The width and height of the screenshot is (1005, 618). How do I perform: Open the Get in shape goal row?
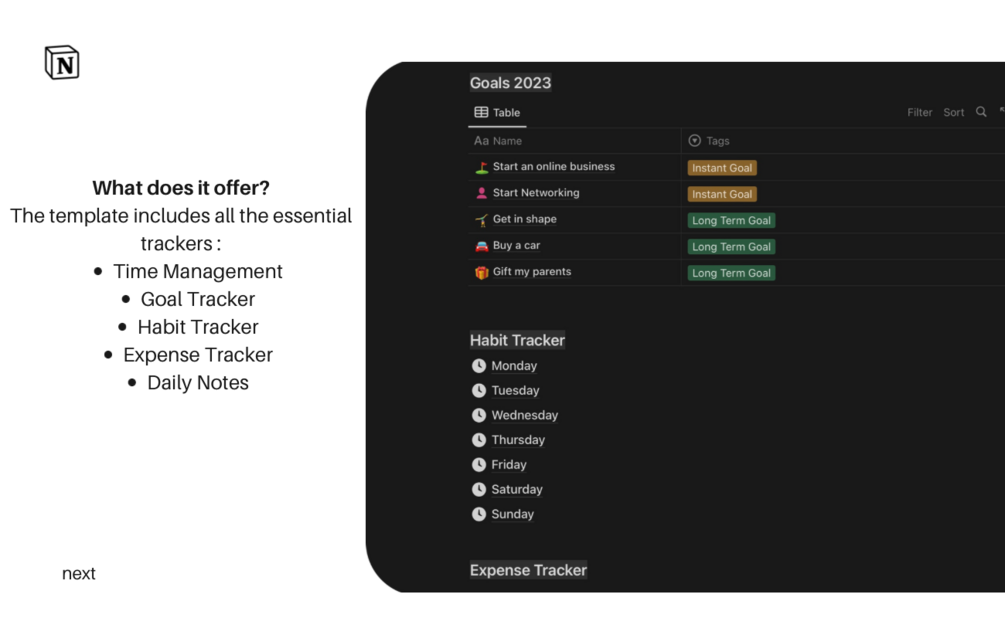coord(524,219)
